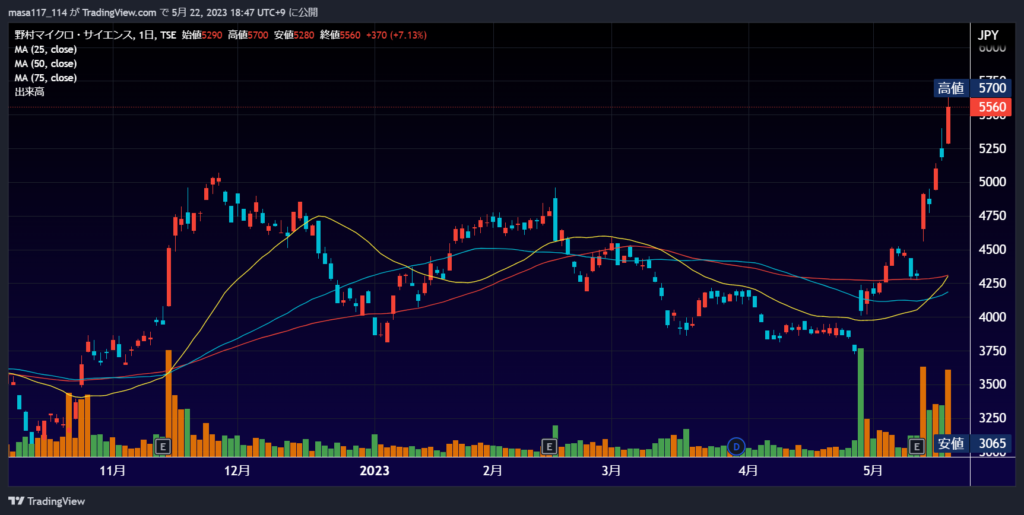This screenshot has height=515, width=1024.
Task: Click the 11月 time axis label
Action: 113,470
